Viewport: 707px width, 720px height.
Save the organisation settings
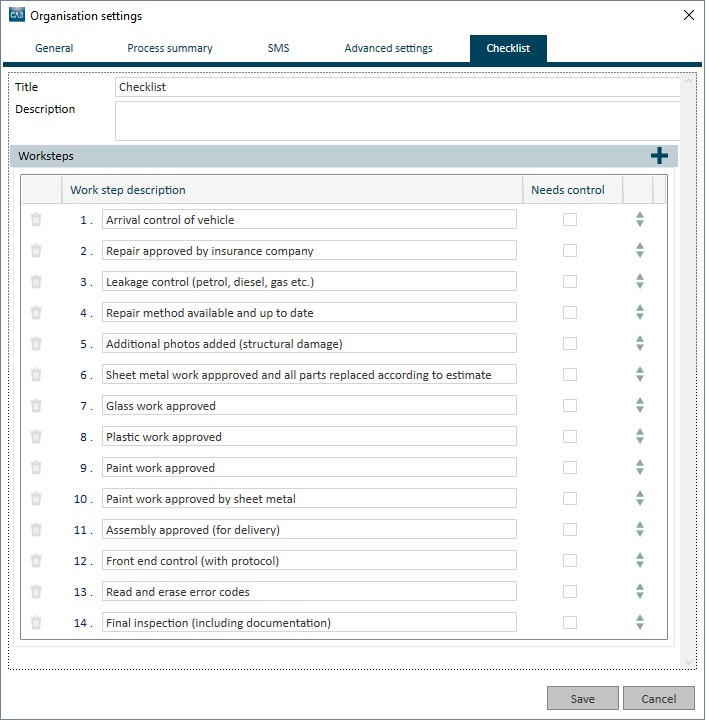pyautogui.click(x=583, y=698)
